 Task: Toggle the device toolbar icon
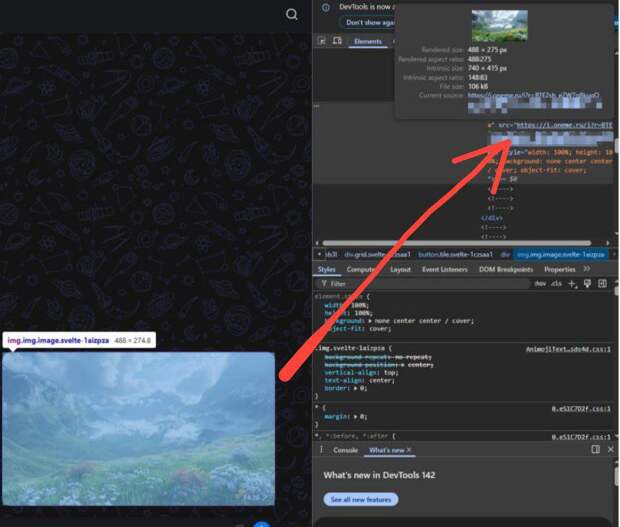click(337, 41)
